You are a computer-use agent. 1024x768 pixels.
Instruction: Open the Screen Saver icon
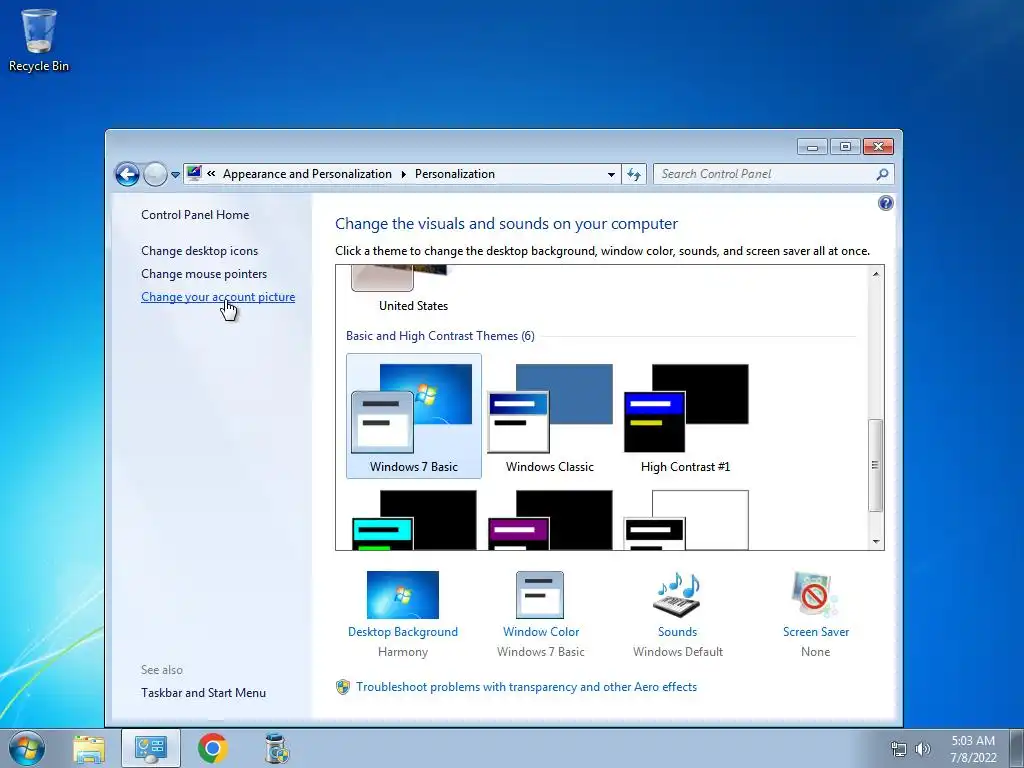pos(814,595)
